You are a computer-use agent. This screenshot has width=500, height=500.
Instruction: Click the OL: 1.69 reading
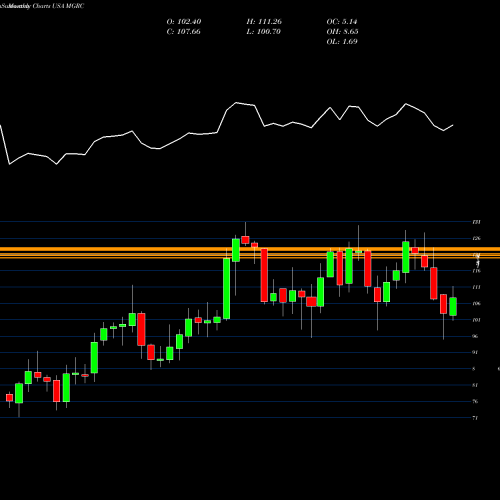tap(342, 42)
